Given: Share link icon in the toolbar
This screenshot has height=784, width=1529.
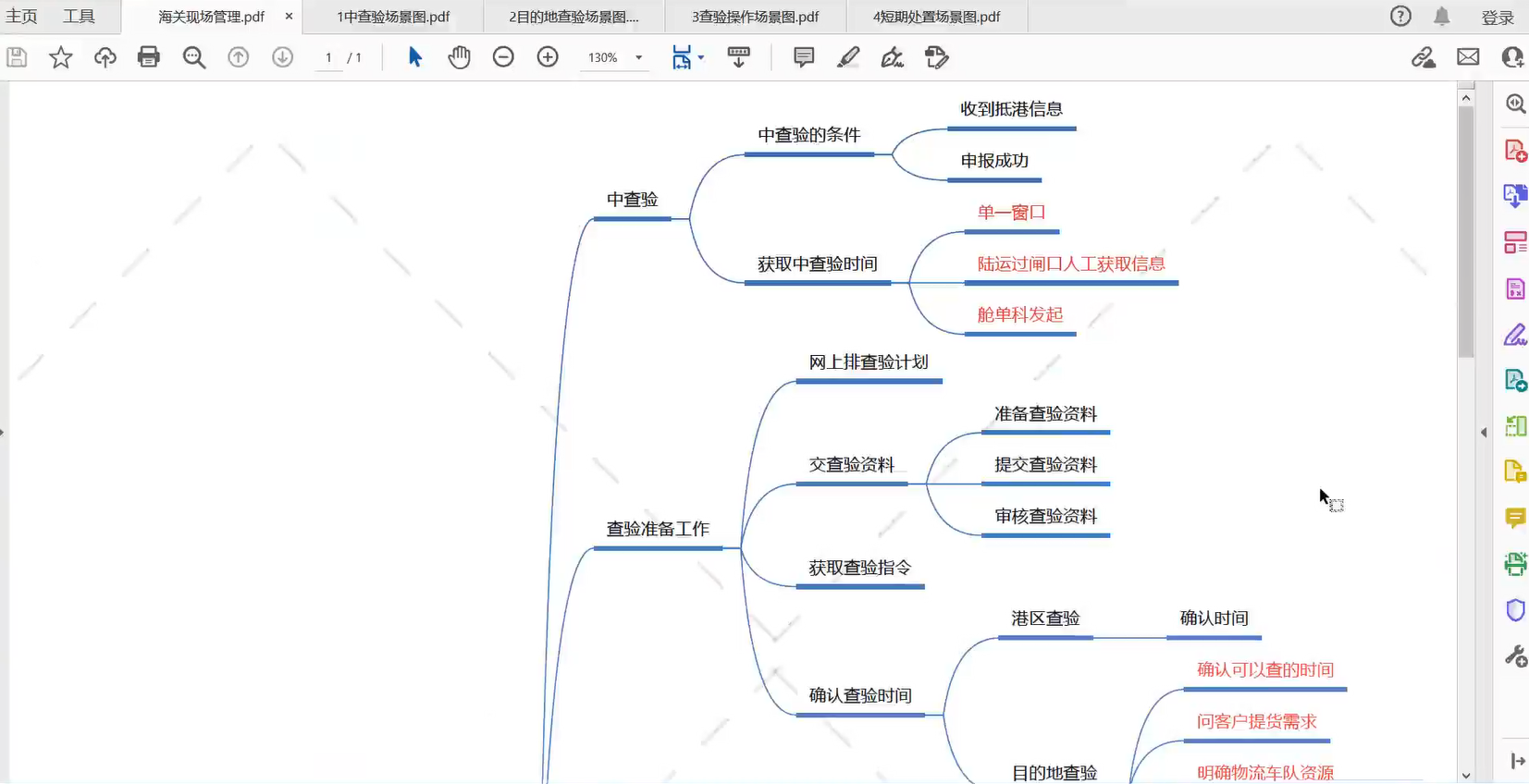Looking at the screenshot, I should tap(1424, 57).
